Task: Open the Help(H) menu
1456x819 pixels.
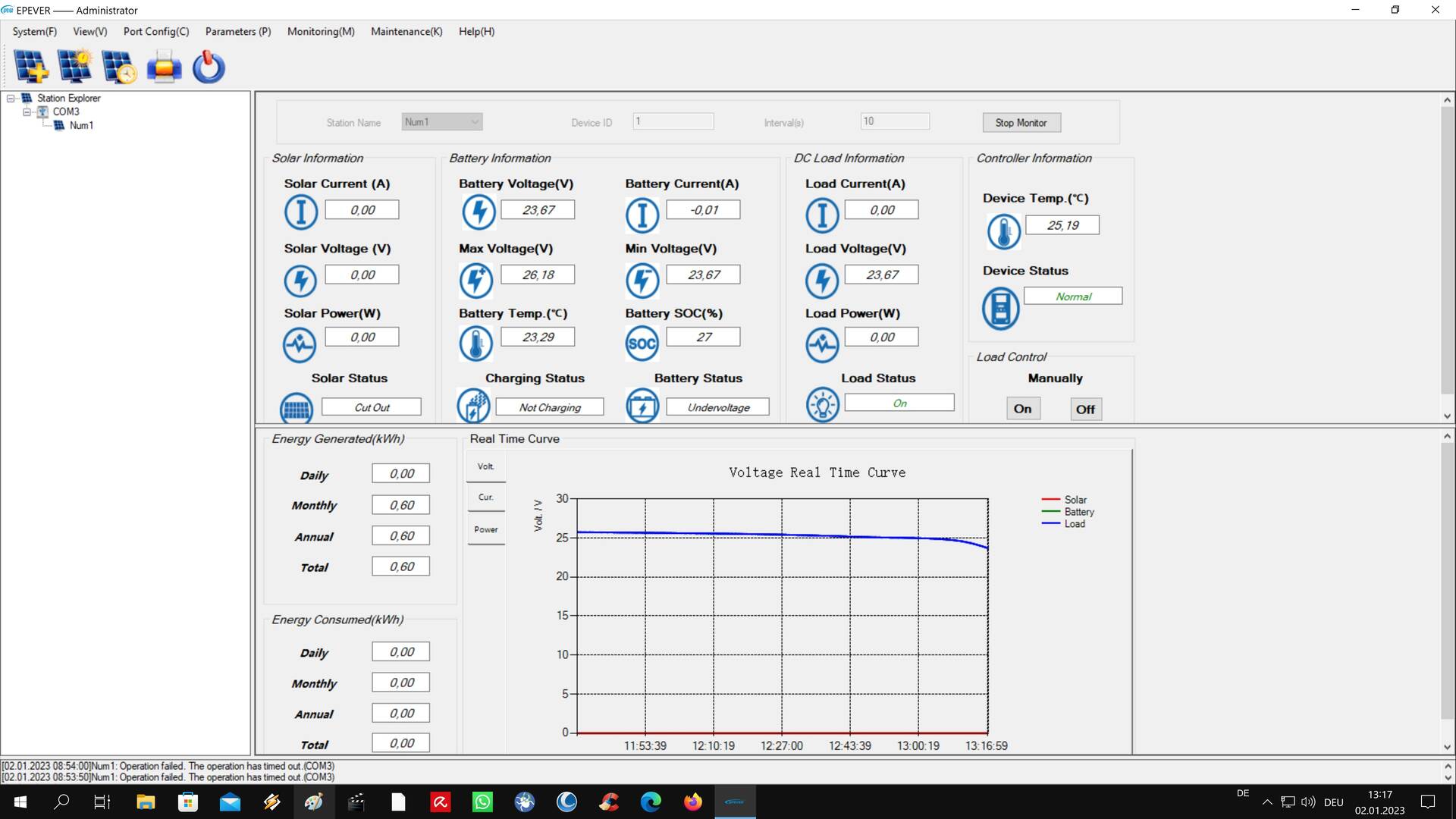Action: click(476, 32)
